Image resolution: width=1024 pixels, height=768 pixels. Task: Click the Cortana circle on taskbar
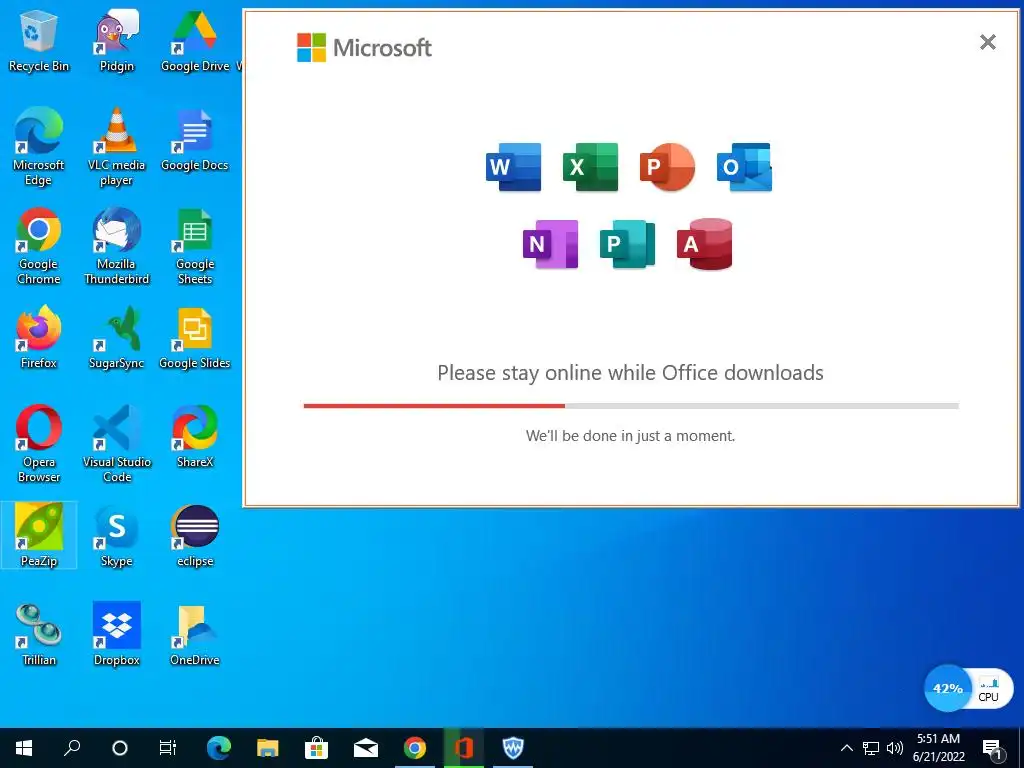pos(120,748)
